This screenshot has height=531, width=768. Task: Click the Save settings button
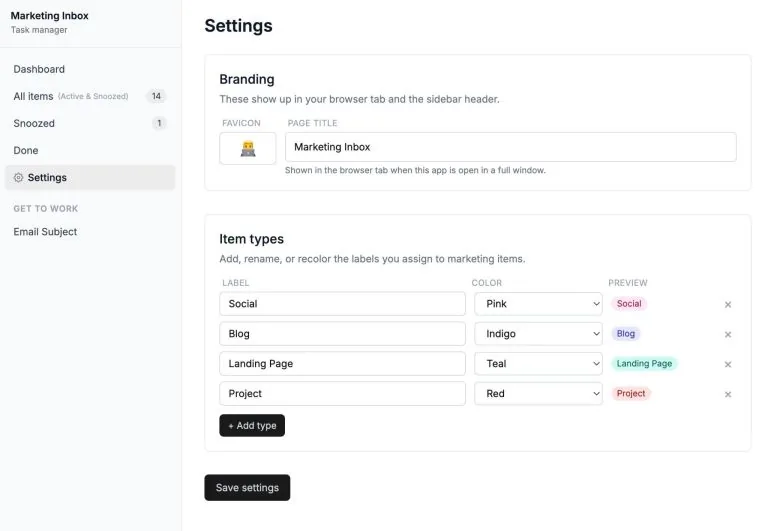[x=247, y=487]
